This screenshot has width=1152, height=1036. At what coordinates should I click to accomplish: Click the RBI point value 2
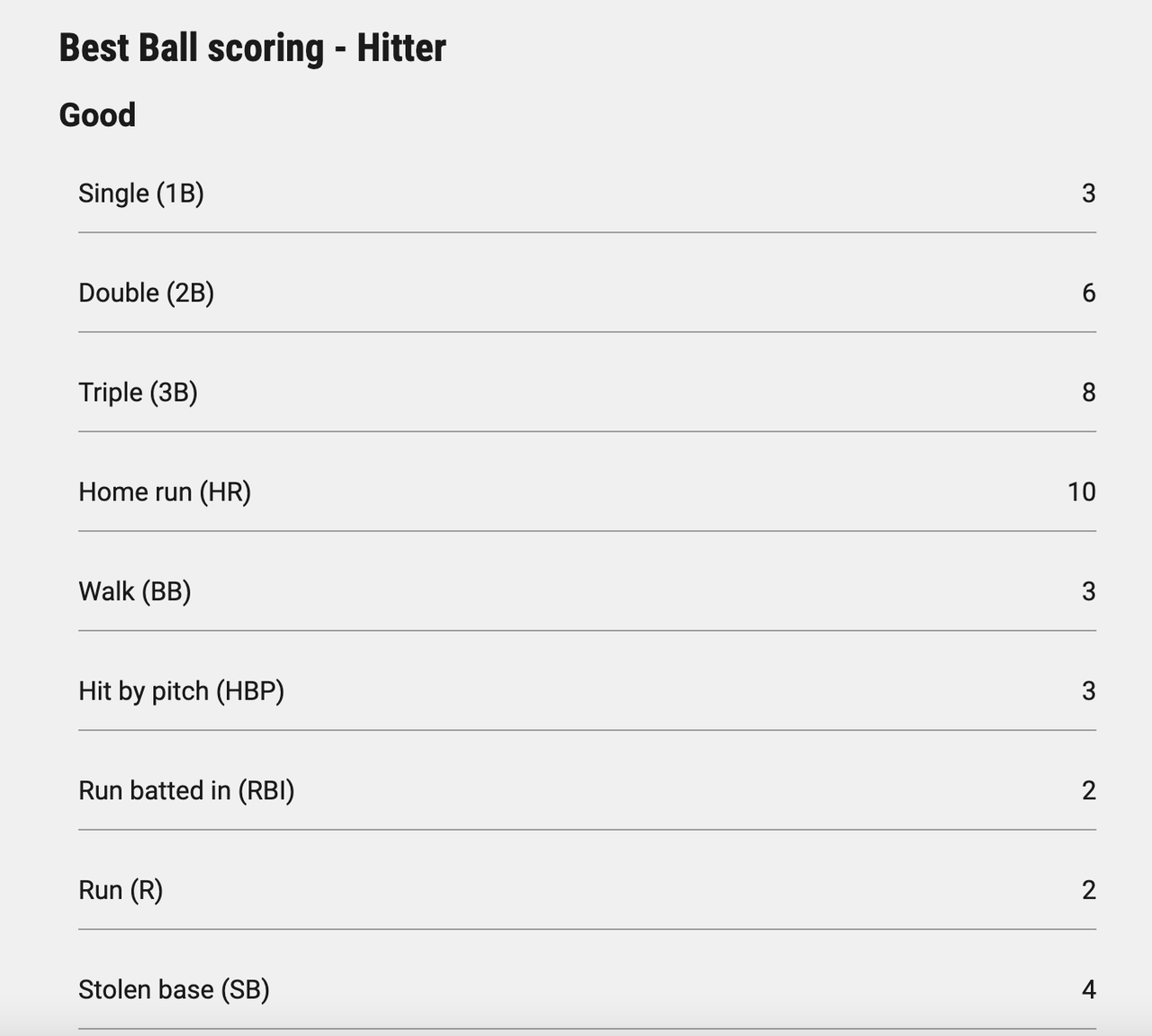tap(1088, 790)
